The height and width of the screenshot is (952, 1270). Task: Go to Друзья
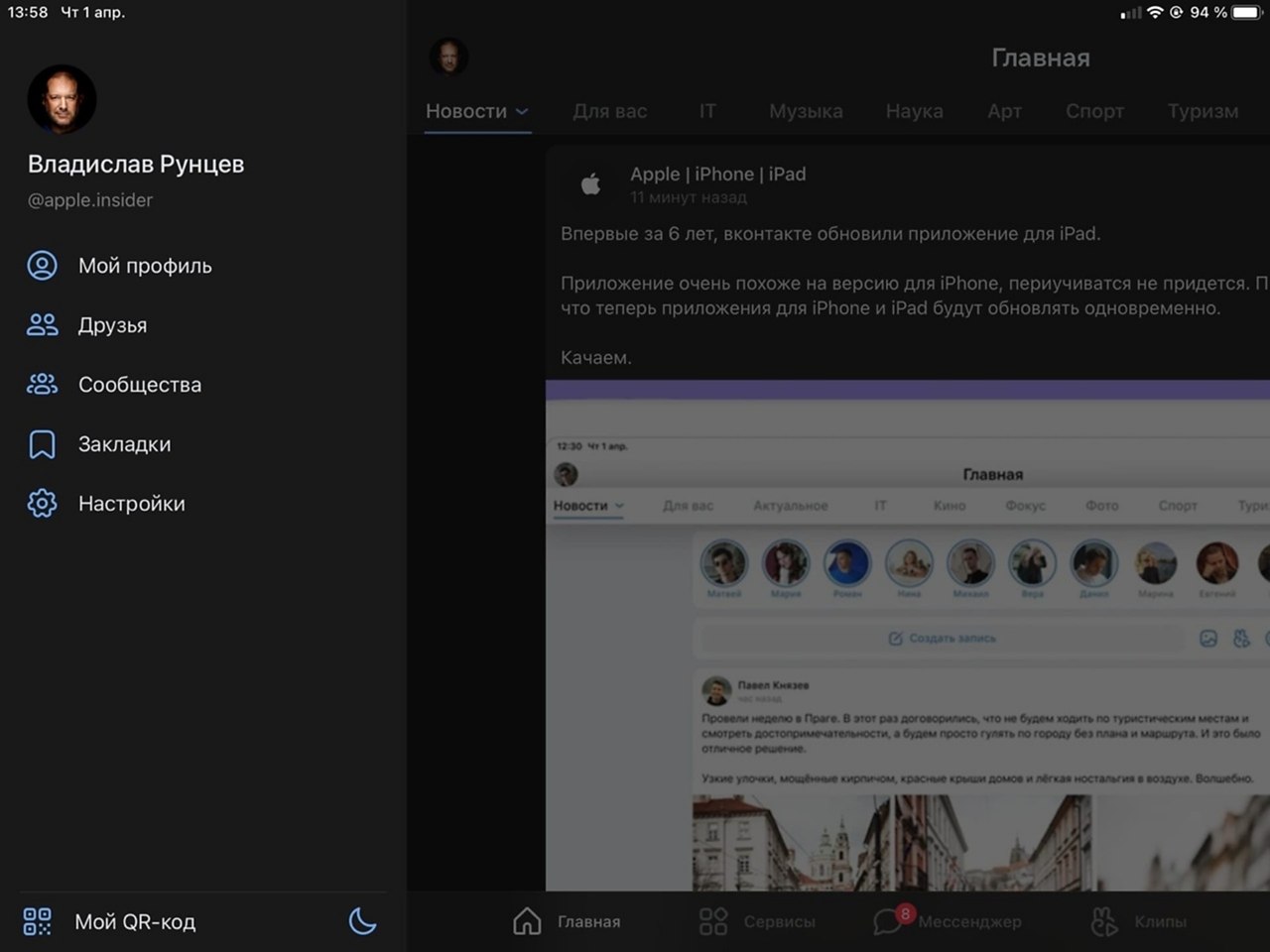pyautogui.click(x=113, y=325)
